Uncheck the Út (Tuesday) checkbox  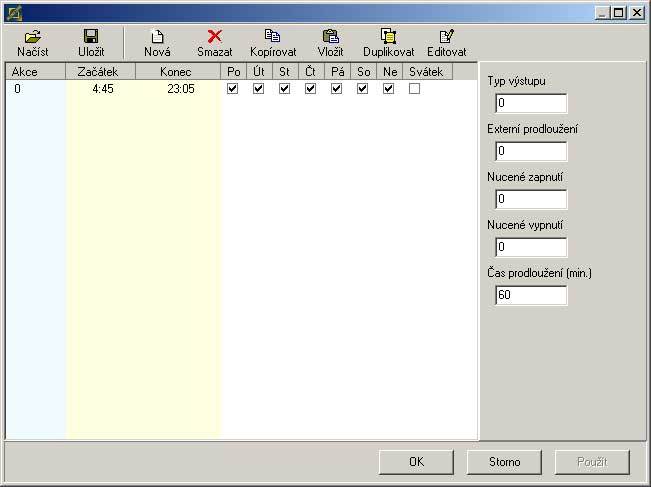tap(258, 88)
